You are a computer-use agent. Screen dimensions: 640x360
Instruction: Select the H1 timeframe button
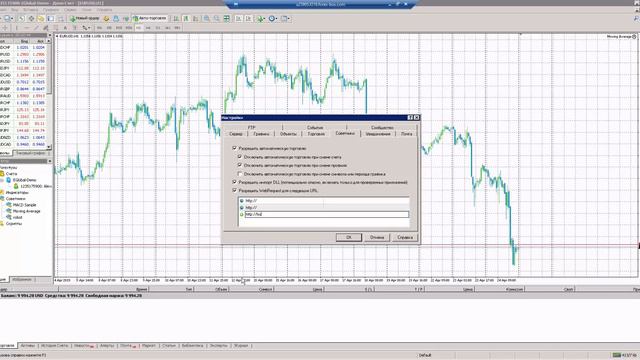138,28
